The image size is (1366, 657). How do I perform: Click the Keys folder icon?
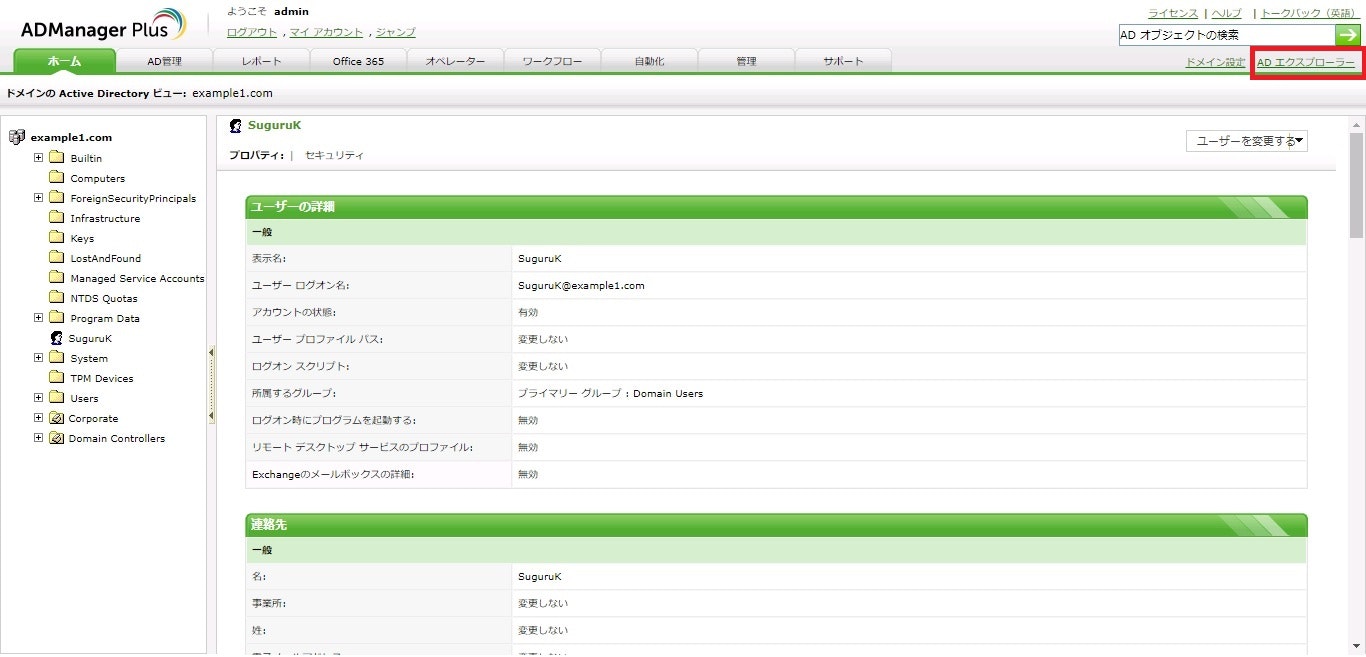point(57,238)
